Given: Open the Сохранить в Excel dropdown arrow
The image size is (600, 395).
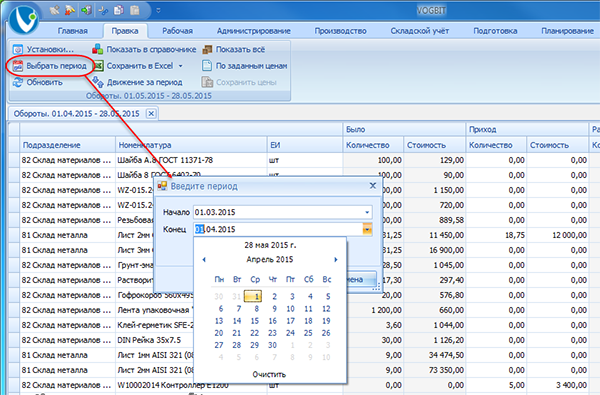Looking at the screenshot, I should pyautogui.click(x=180, y=66).
